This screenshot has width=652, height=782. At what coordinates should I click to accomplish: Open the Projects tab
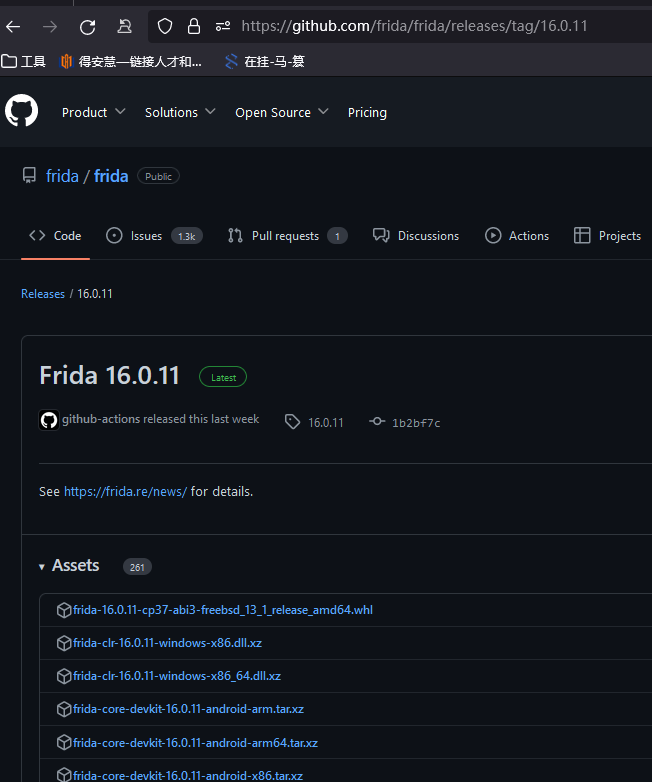point(607,236)
